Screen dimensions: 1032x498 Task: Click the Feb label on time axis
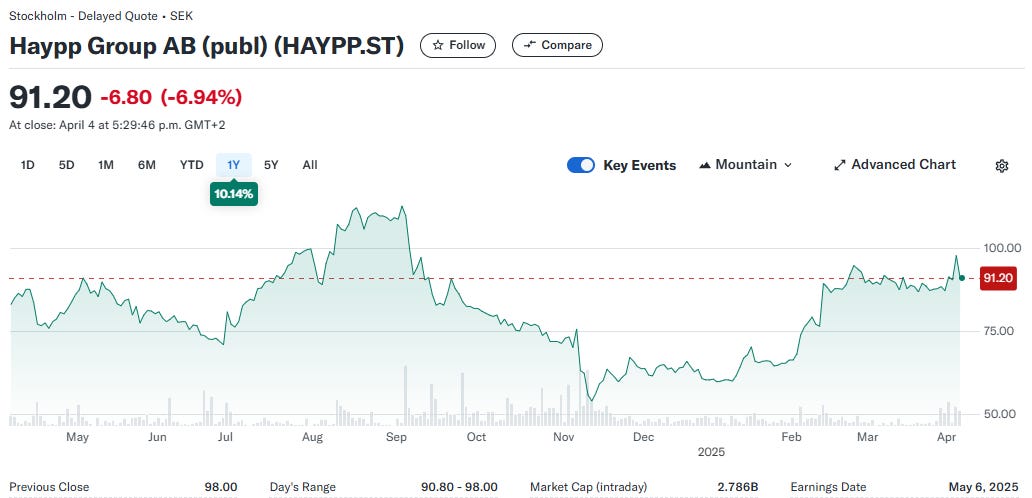click(x=791, y=437)
